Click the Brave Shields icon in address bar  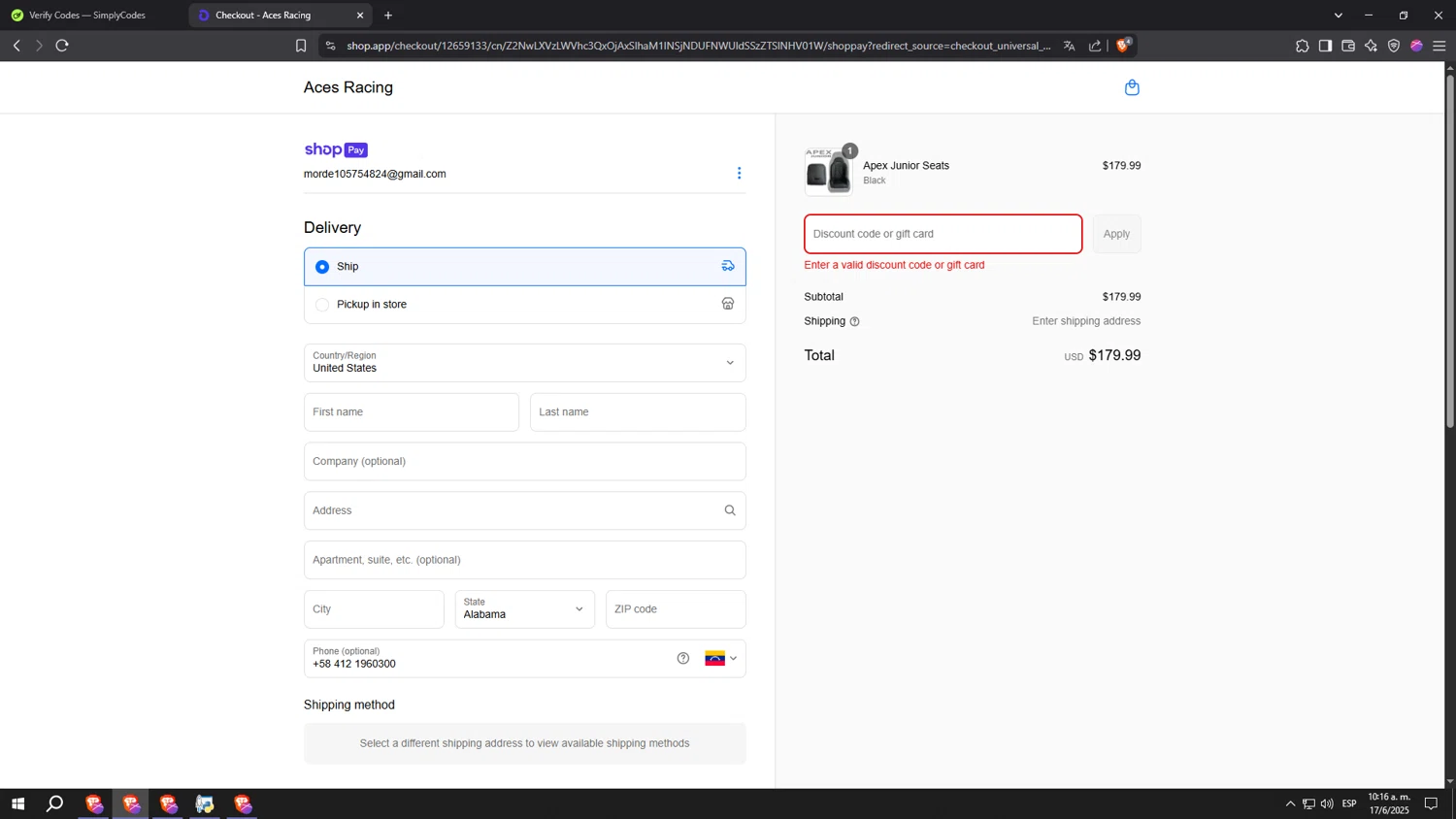(1123, 45)
